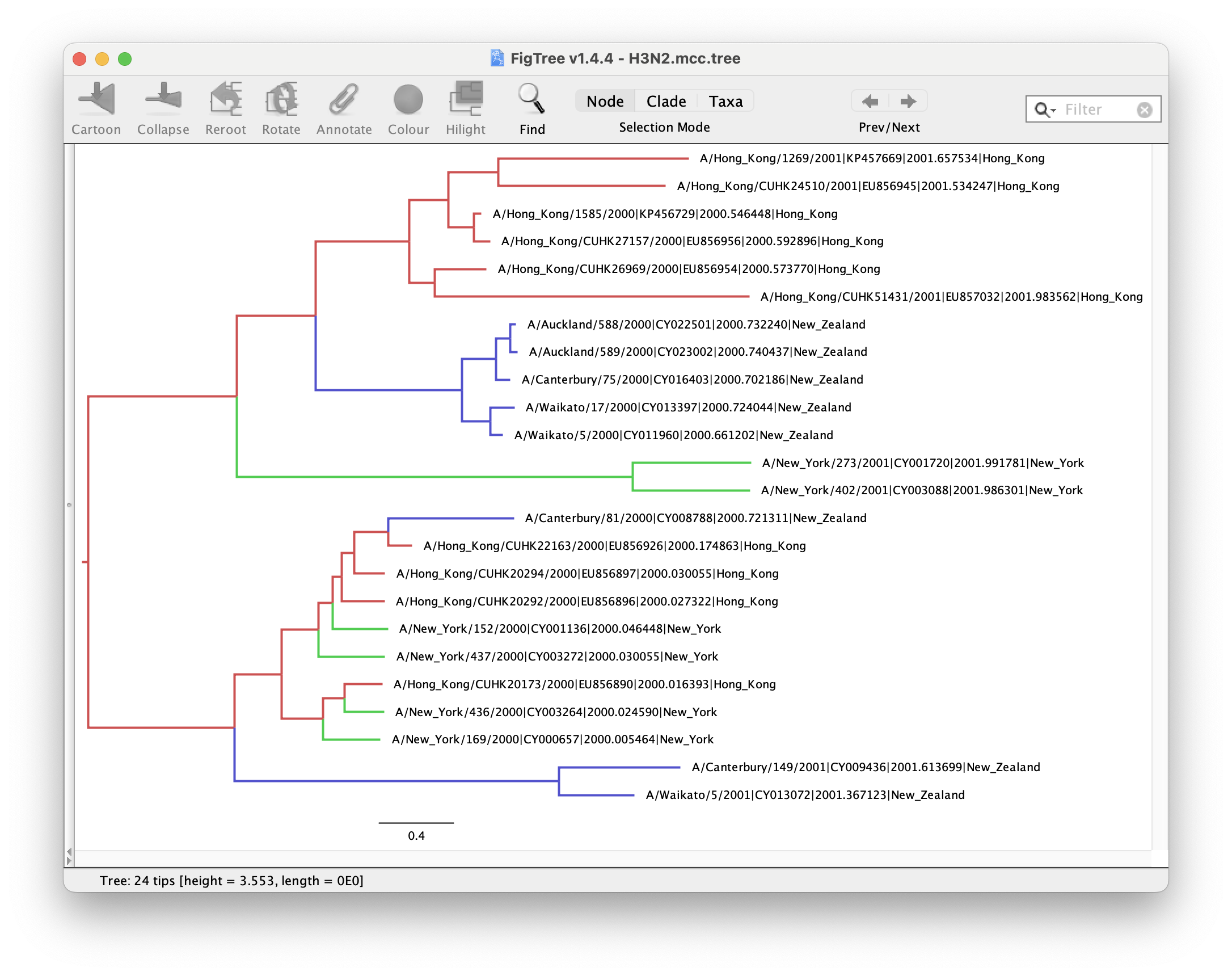Select tip A/Hong_Kong/CUHK22163/2000 label
The width and height of the screenshot is (1232, 976).
[614, 546]
